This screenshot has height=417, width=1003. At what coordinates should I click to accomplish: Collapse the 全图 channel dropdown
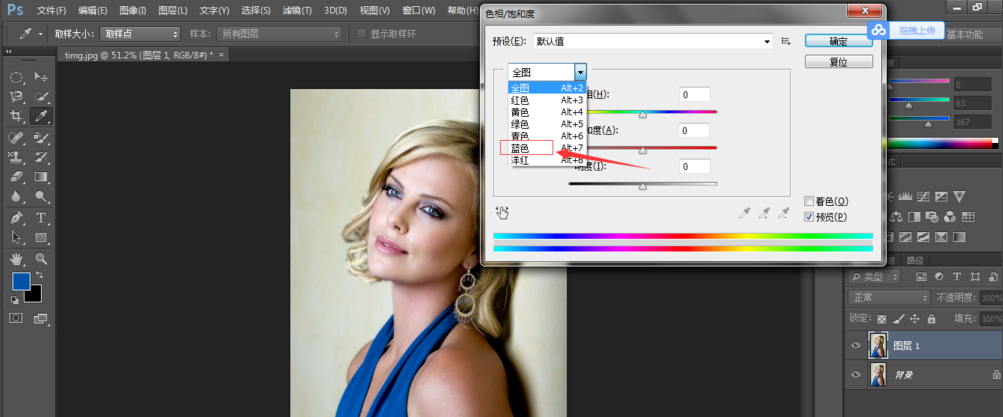tap(580, 72)
